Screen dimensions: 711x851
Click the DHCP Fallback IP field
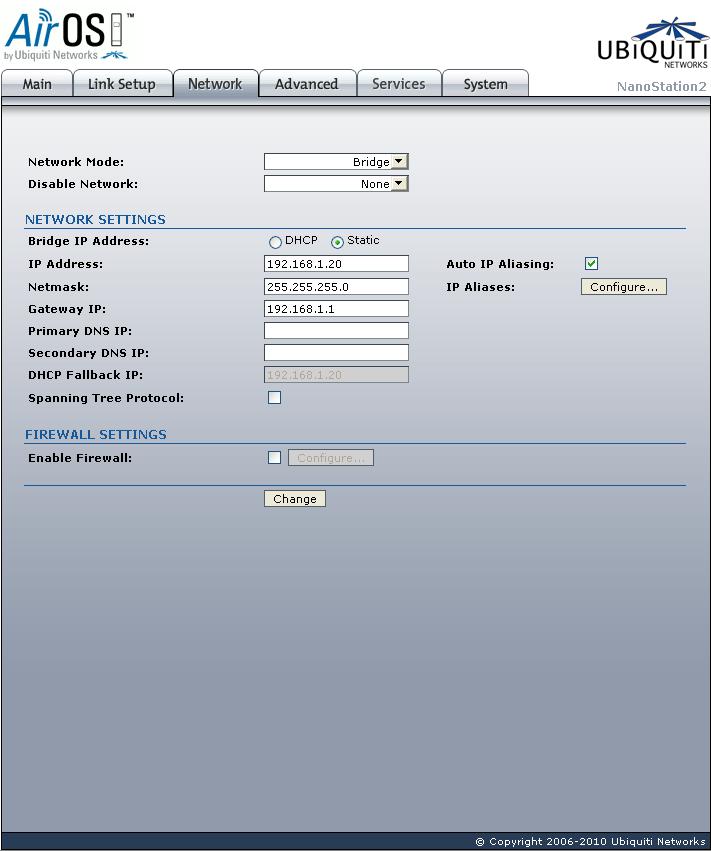336,374
